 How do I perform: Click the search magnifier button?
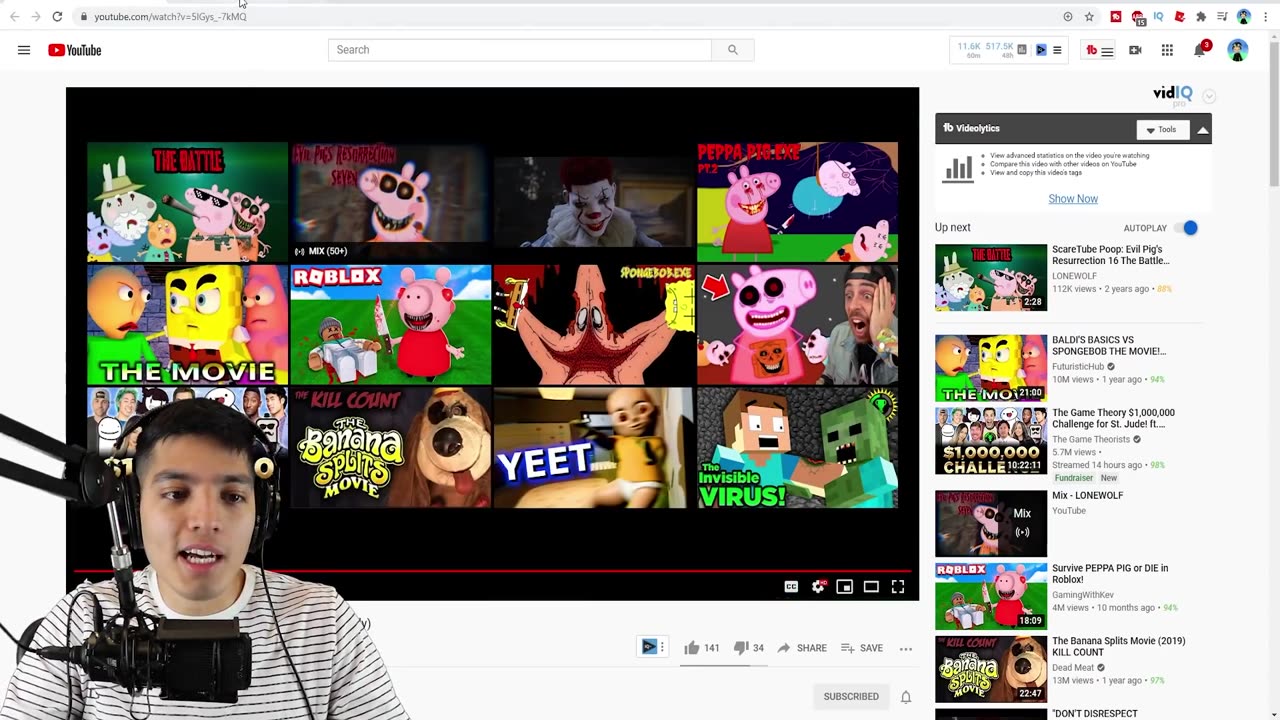pyautogui.click(x=733, y=50)
